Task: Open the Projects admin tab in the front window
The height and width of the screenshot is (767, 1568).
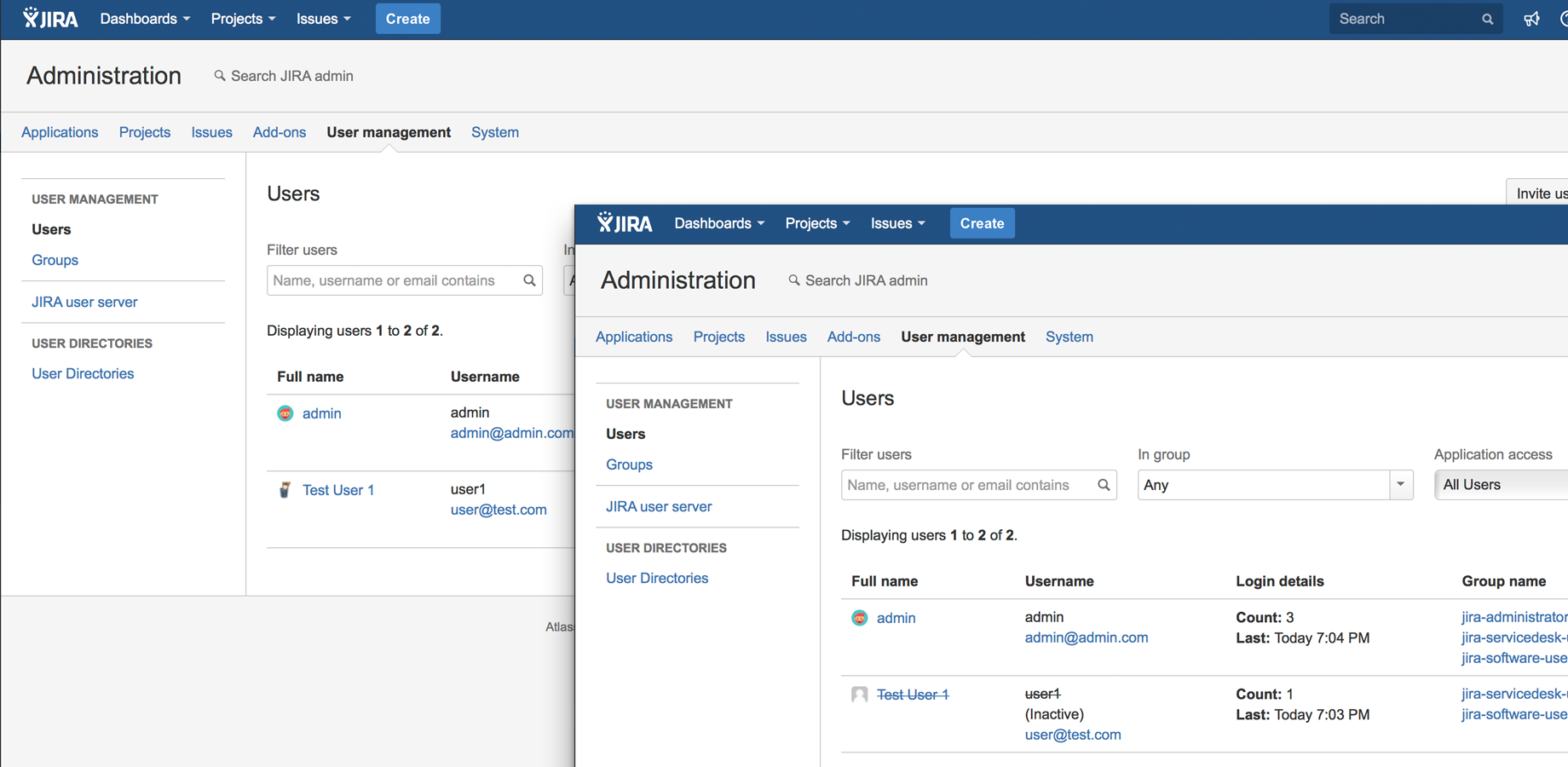Action: pyautogui.click(x=719, y=337)
